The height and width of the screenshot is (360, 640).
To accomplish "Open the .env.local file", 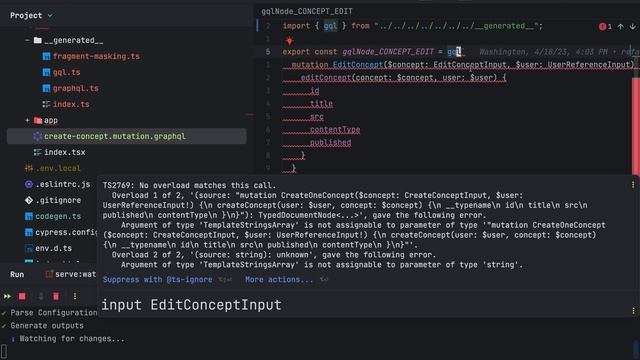I will [58, 168].
